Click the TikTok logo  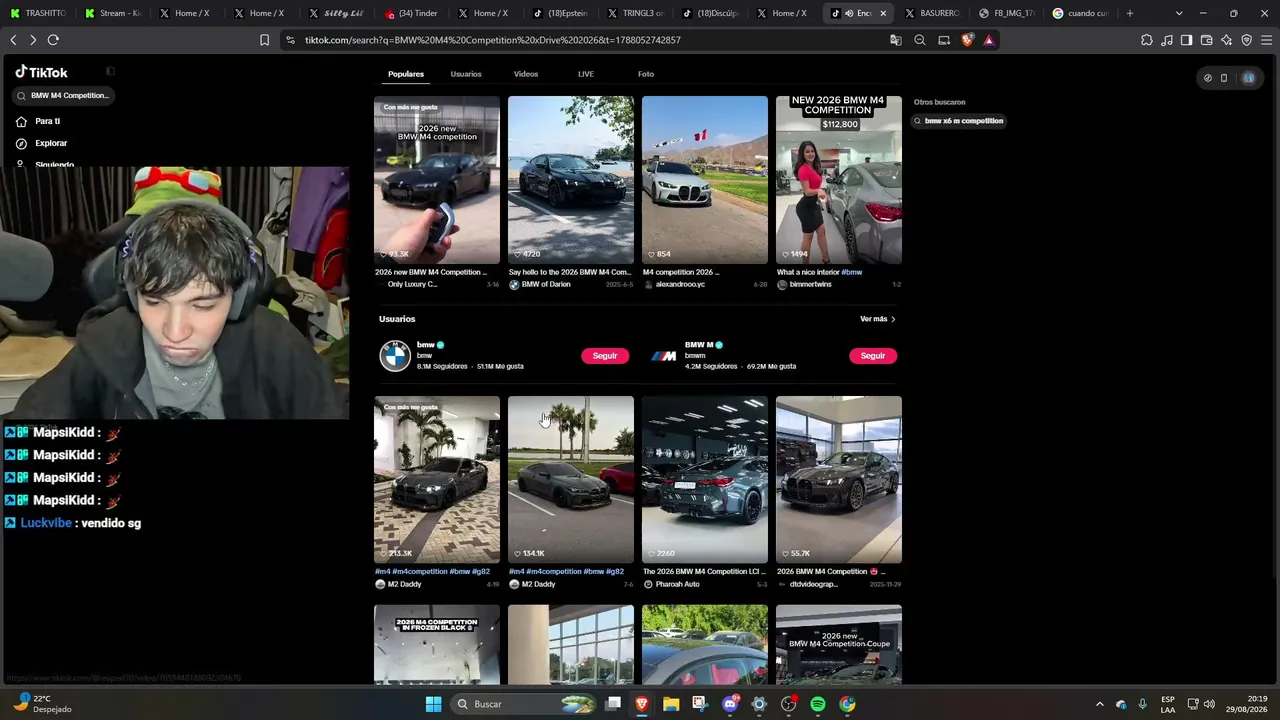coord(41,72)
